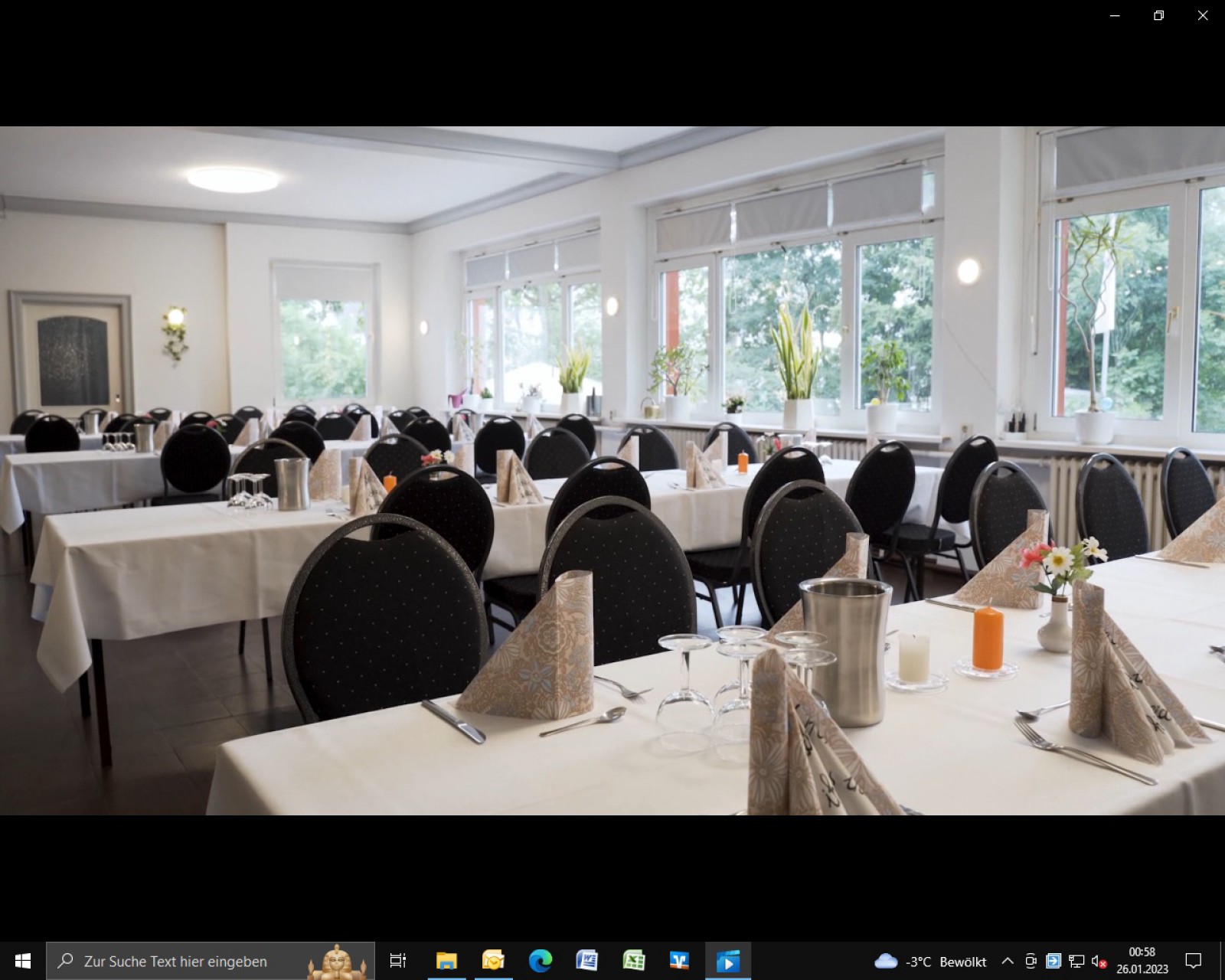Open the muted volume speaker control
Viewport: 1225px width, 980px height.
click(1099, 961)
